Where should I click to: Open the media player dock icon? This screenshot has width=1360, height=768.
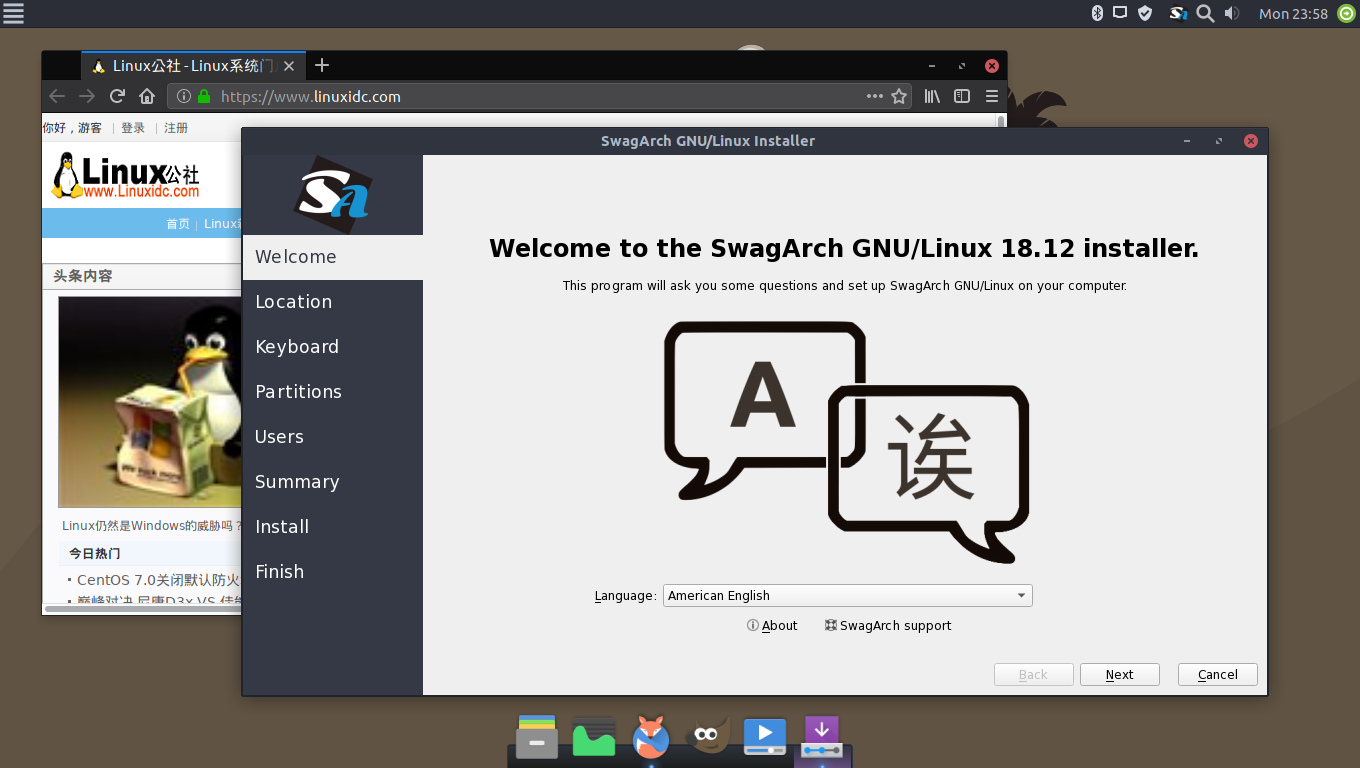pyautogui.click(x=765, y=737)
